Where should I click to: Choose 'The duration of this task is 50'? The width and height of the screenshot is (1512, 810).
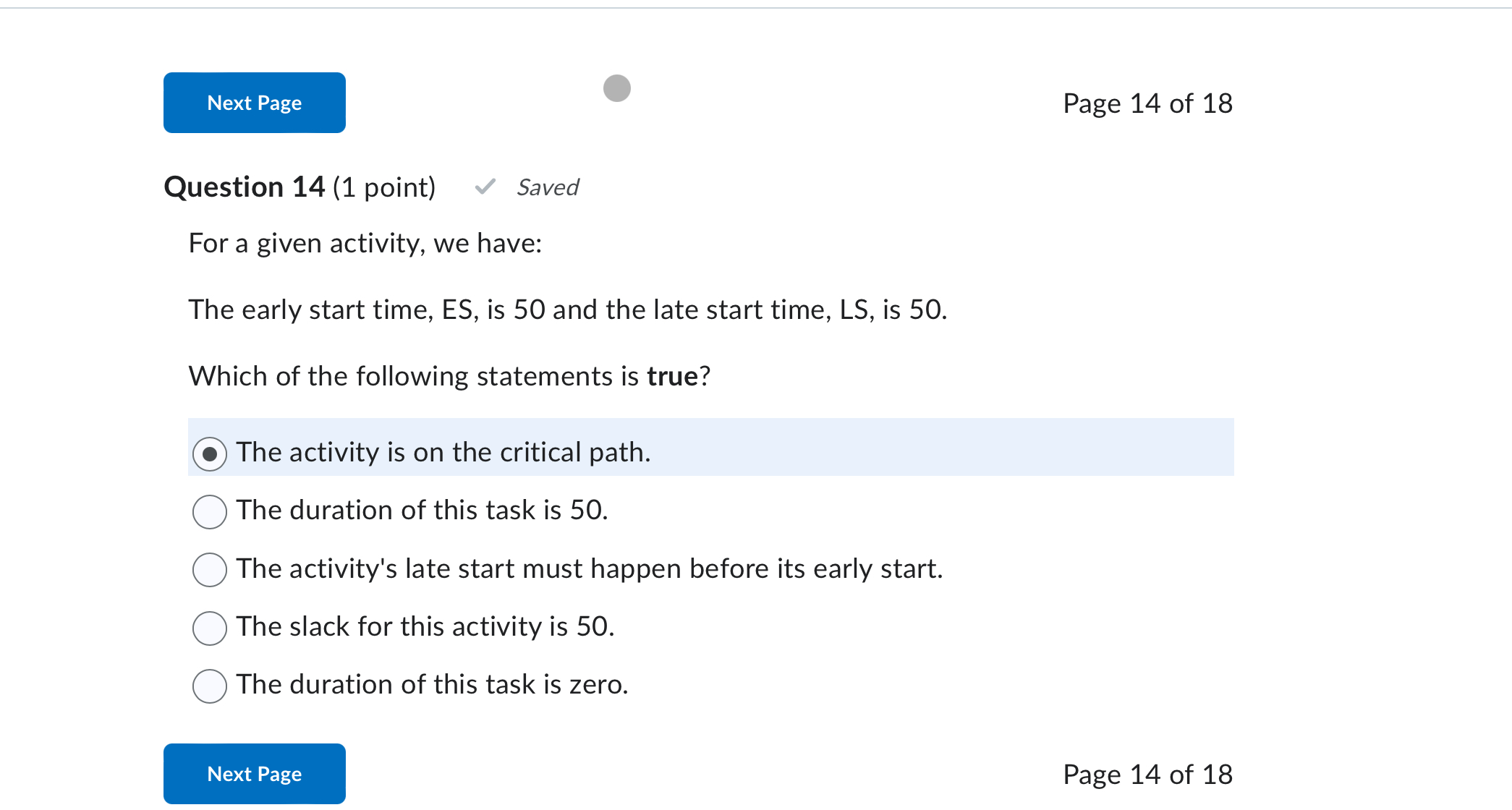pos(209,512)
